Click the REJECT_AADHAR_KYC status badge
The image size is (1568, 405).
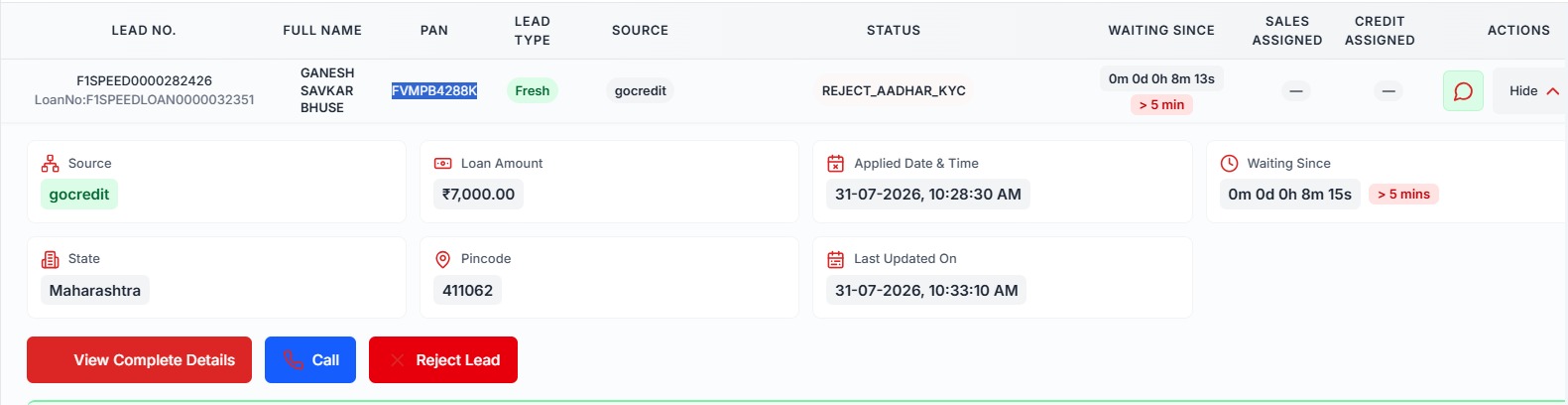coord(894,90)
